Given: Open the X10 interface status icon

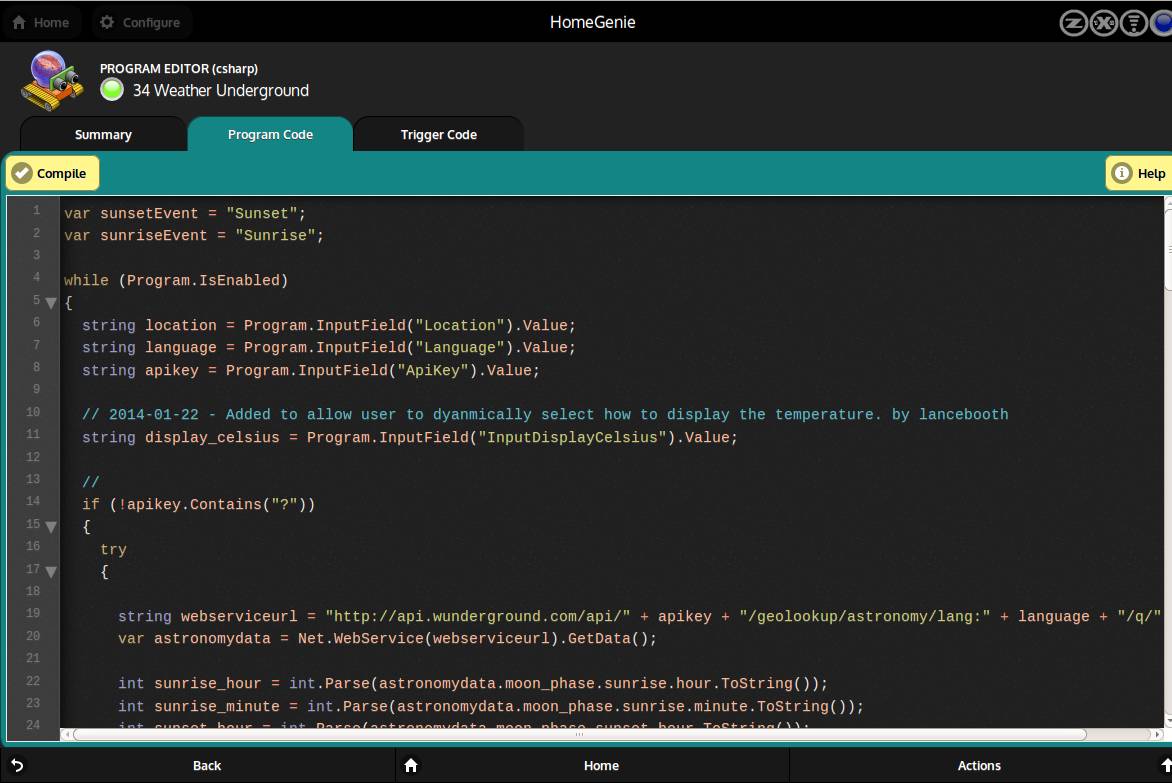Looking at the screenshot, I should pos(1104,23).
